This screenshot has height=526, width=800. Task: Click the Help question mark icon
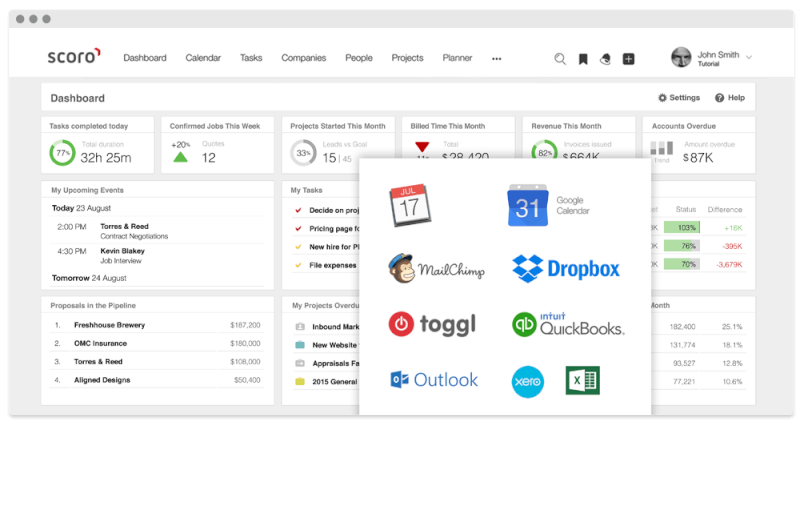click(x=719, y=98)
